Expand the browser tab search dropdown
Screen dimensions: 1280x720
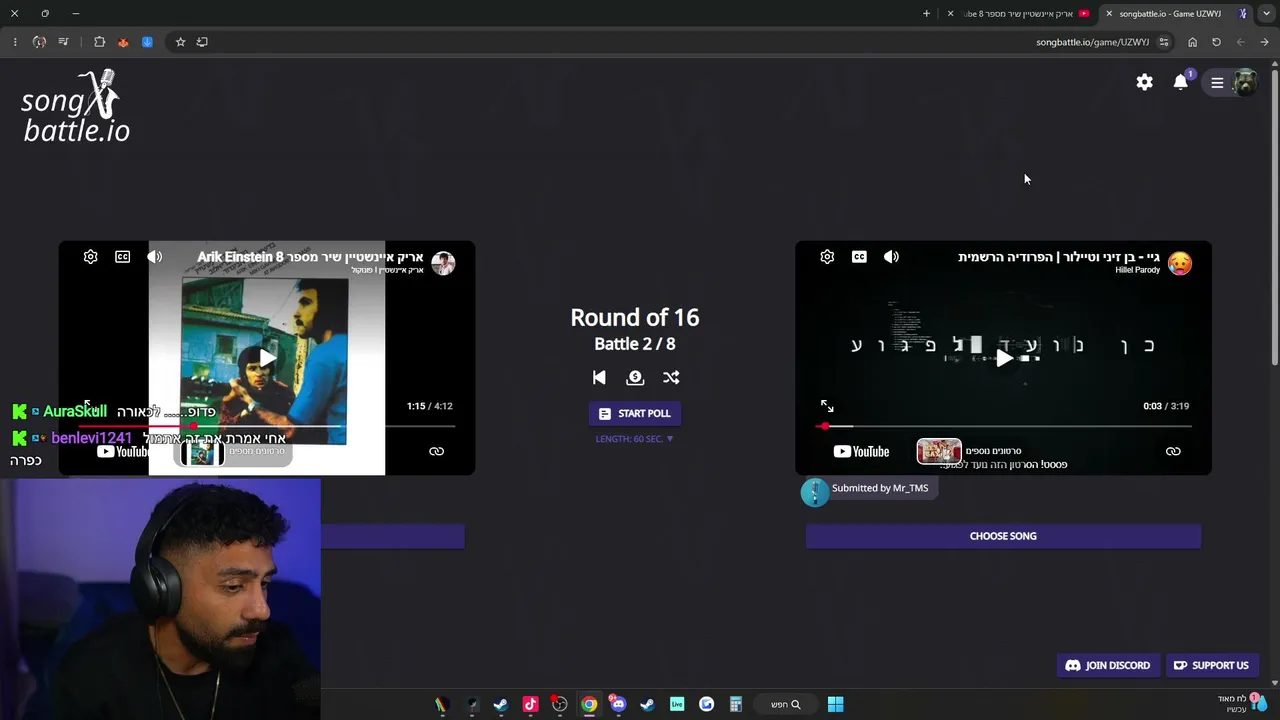pyautogui.click(x=1266, y=14)
